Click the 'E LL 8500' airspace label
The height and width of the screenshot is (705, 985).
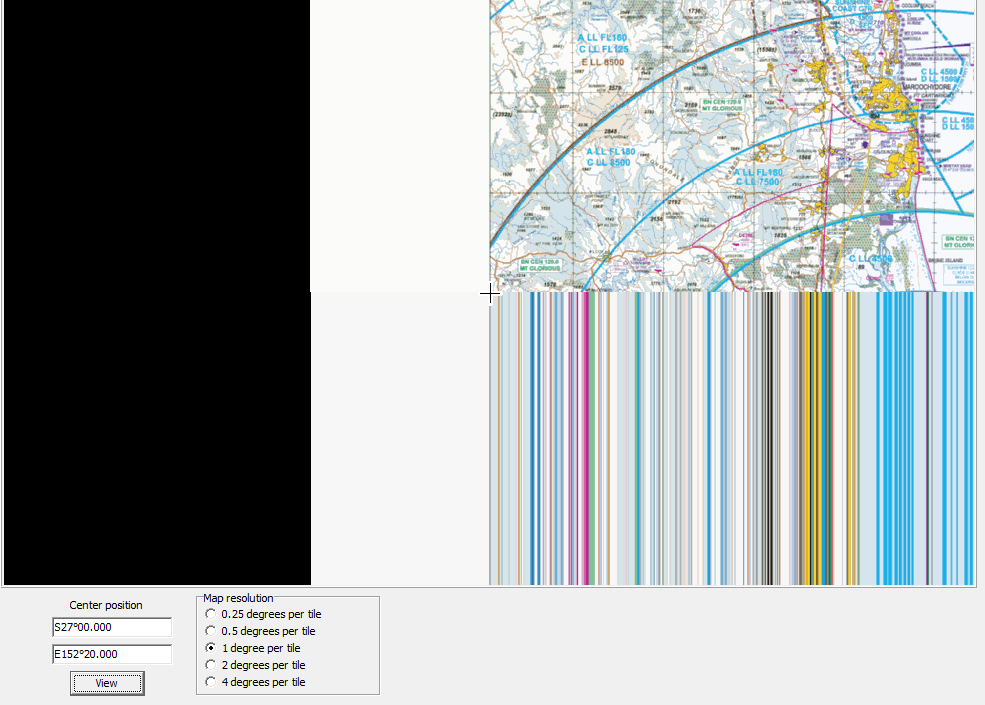pos(602,62)
